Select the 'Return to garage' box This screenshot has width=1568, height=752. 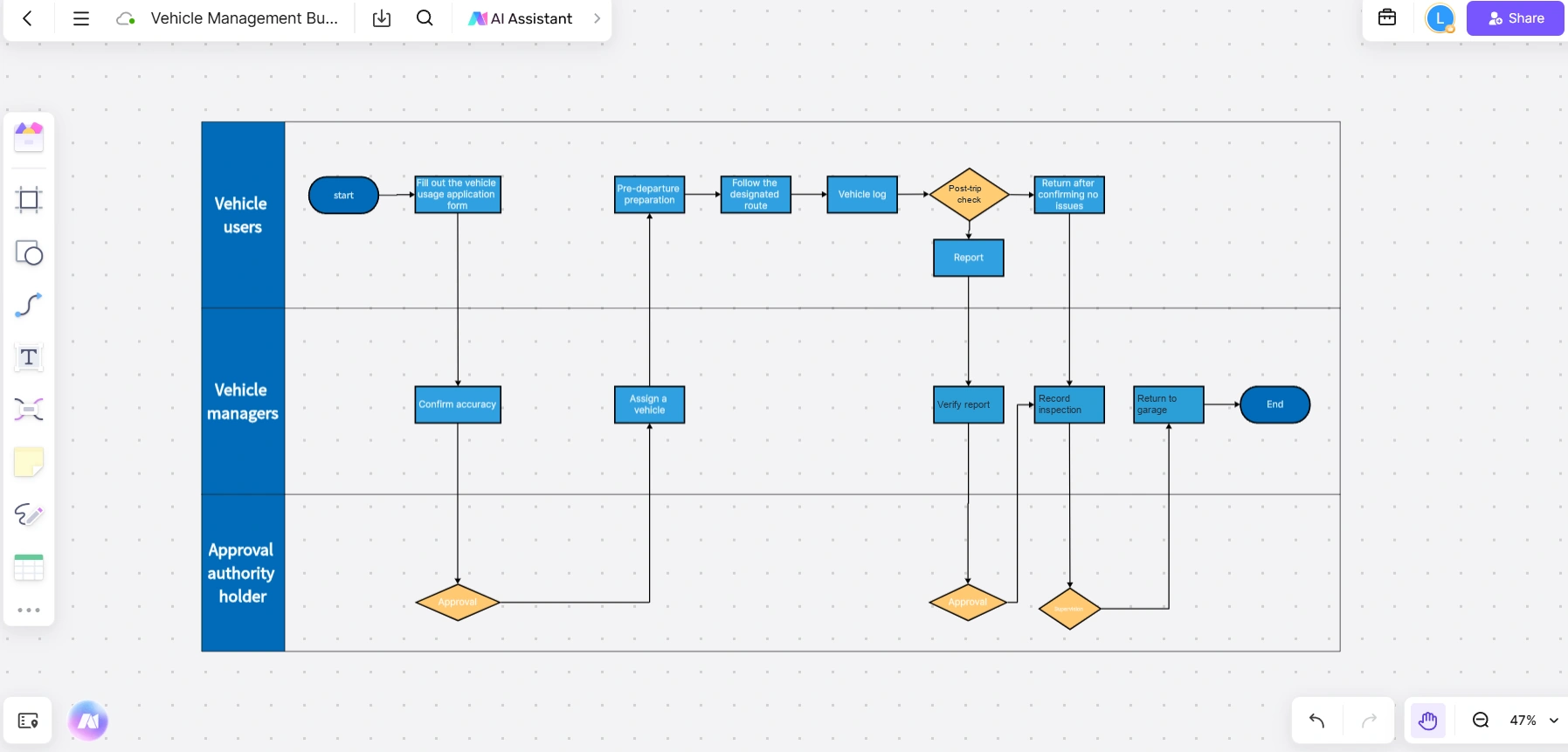(x=1169, y=404)
